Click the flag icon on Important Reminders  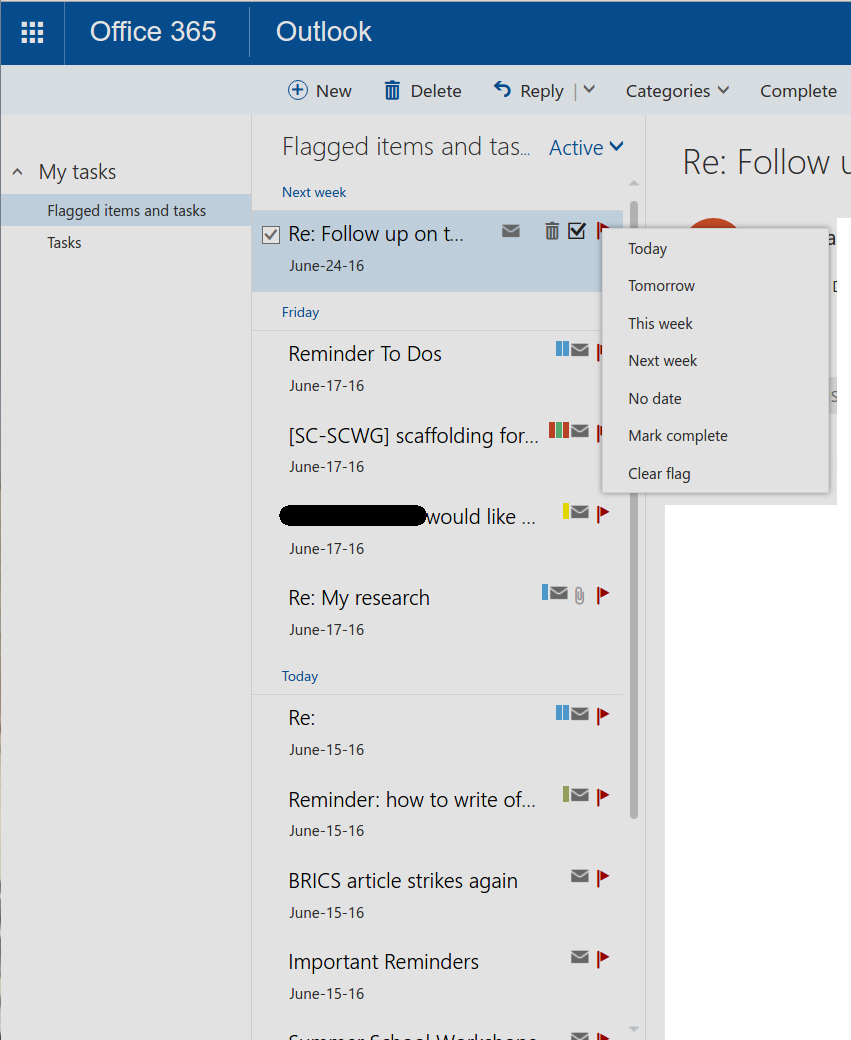[x=603, y=958]
